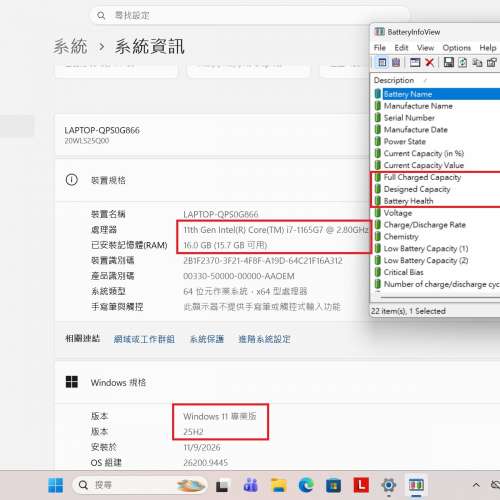Select the Voltage row
The height and width of the screenshot is (500, 500).
(x=437, y=213)
